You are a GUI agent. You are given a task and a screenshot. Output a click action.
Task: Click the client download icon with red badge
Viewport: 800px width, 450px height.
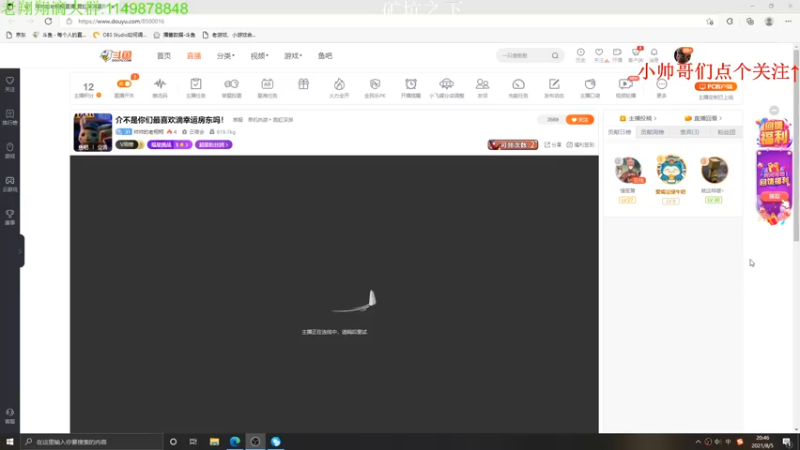[x=636, y=52]
